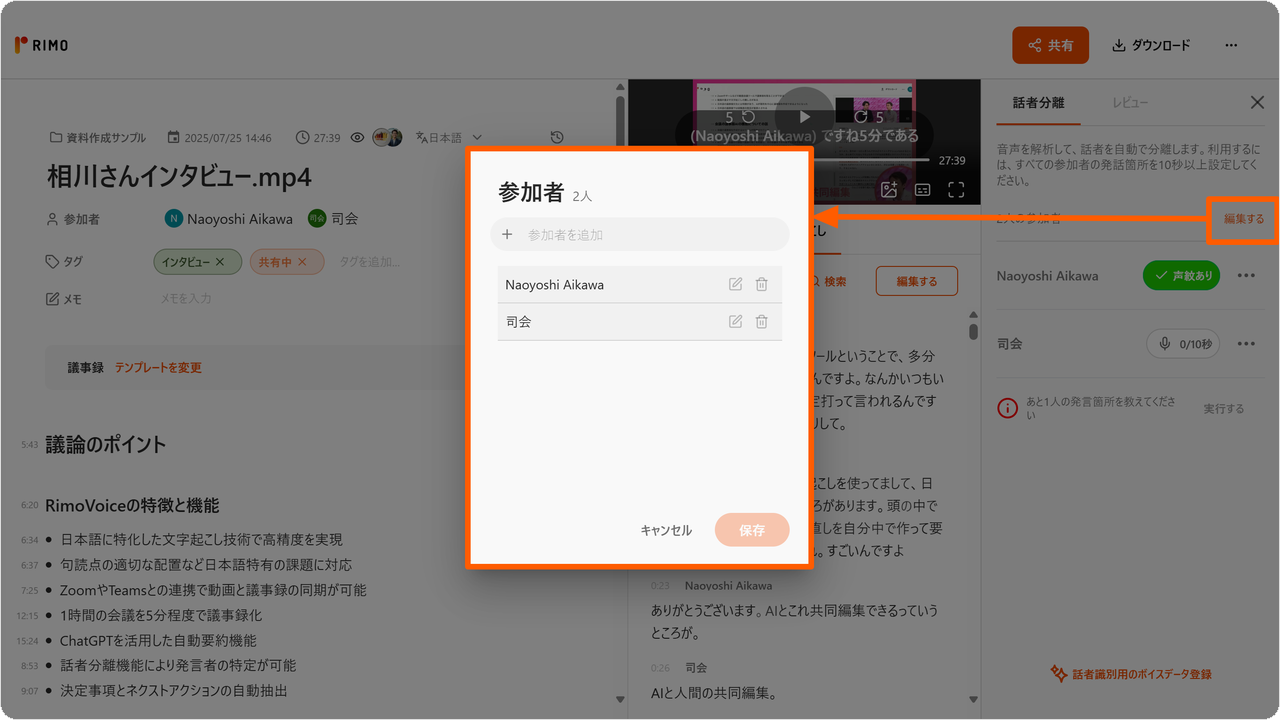Select the 司会 row in the dialog
Image resolution: width=1280 pixels, height=720 pixels.
[640, 322]
